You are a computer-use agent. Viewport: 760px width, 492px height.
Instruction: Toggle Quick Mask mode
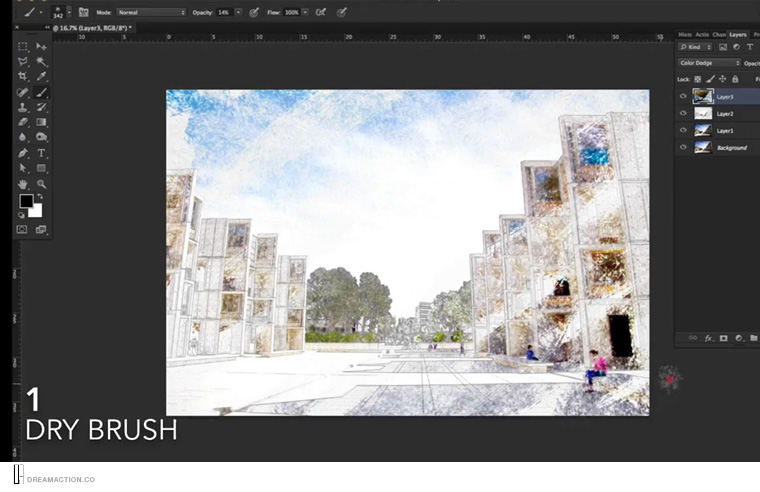(22, 229)
